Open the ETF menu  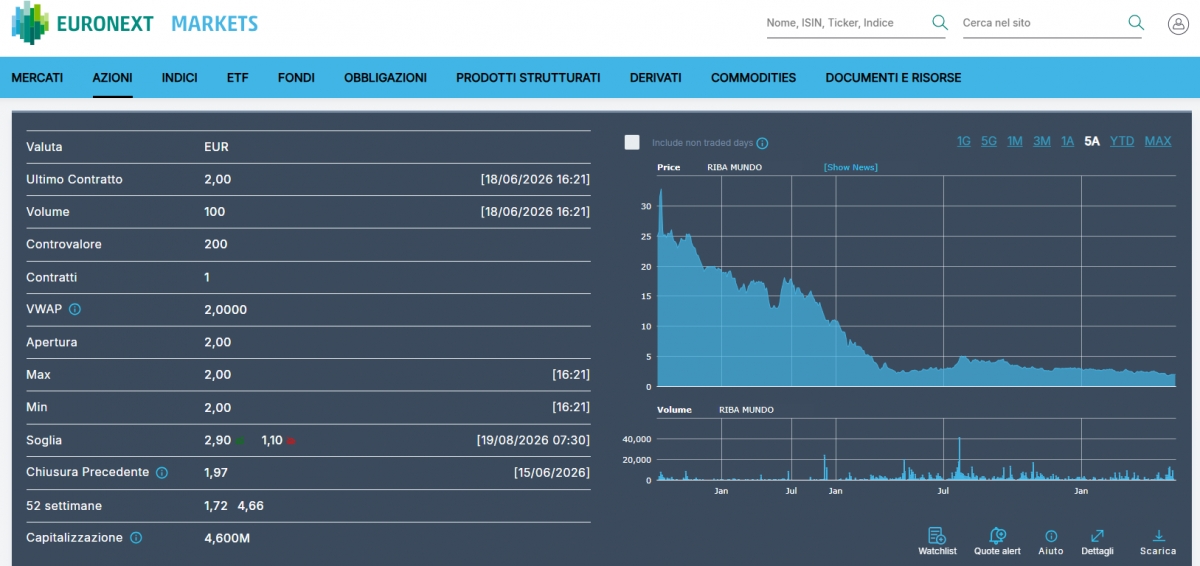237,77
